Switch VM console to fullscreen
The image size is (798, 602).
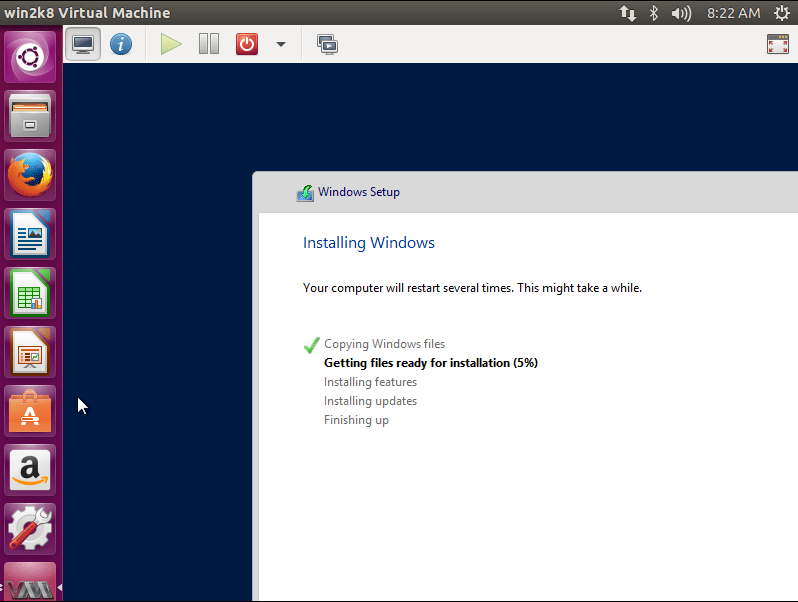[778, 44]
